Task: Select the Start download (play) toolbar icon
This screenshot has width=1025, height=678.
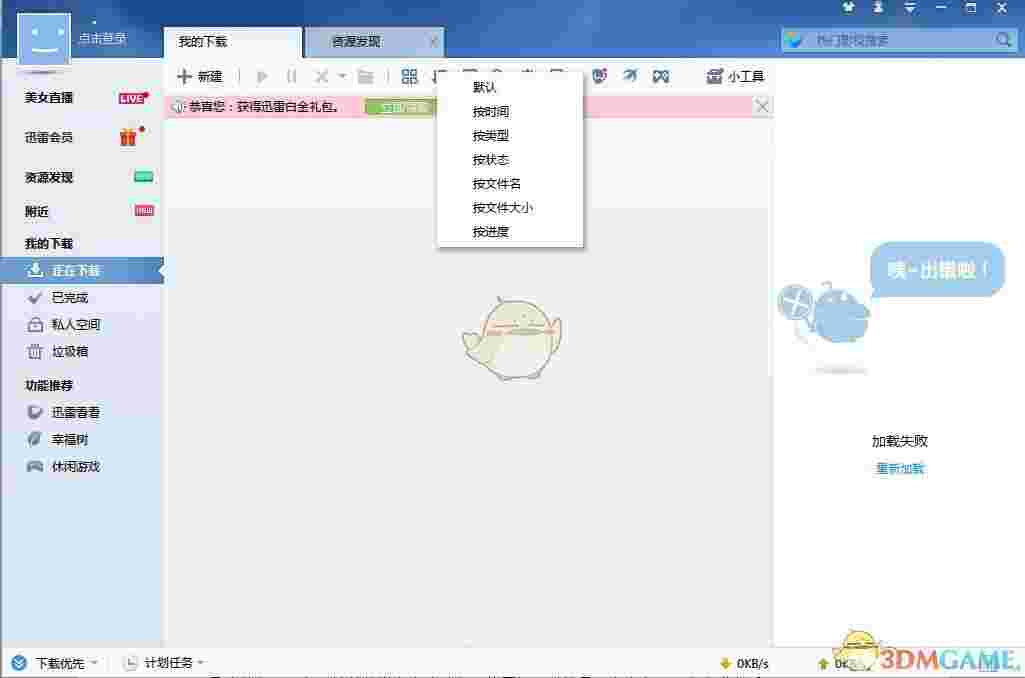Action: click(x=262, y=76)
